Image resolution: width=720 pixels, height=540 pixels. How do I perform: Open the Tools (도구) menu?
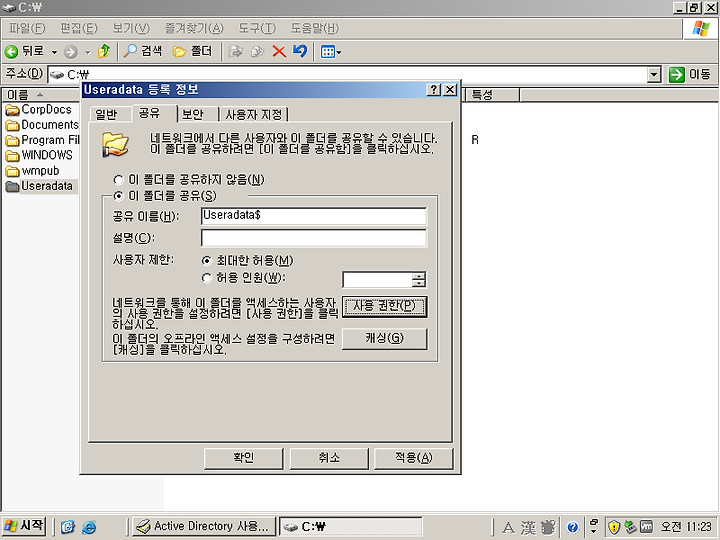257,28
